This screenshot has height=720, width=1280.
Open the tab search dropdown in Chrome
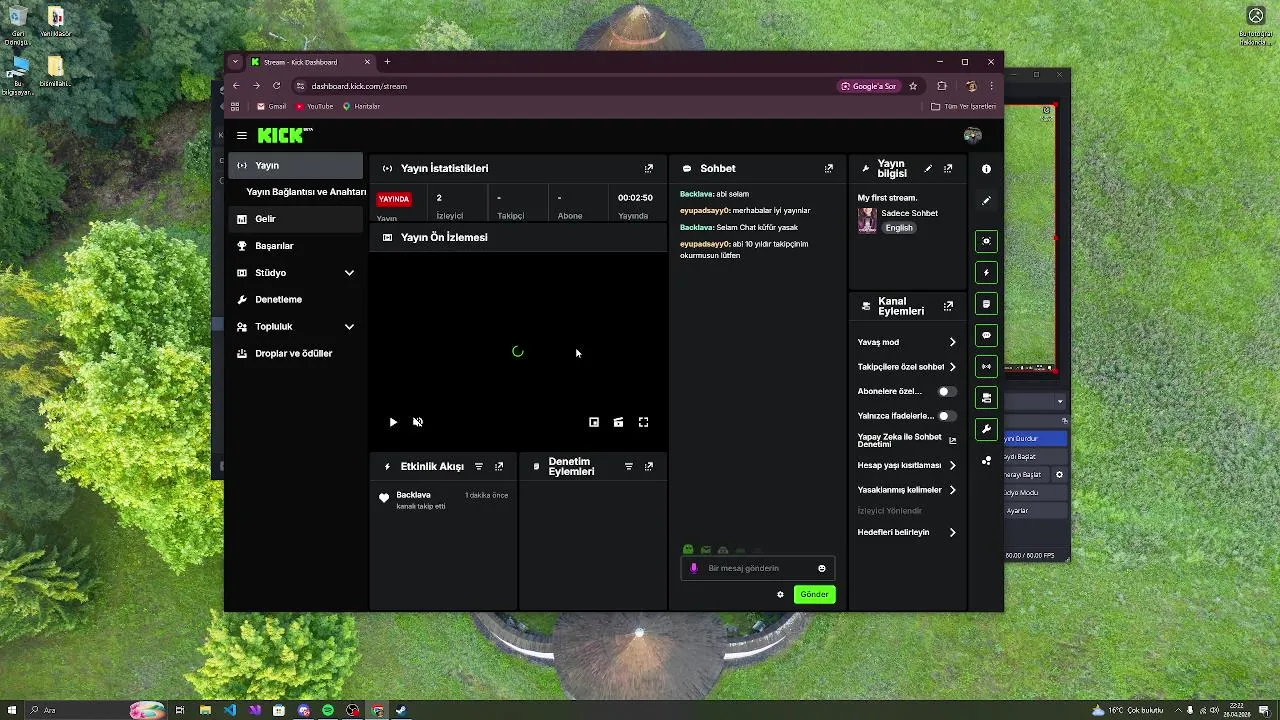(x=235, y=62)
